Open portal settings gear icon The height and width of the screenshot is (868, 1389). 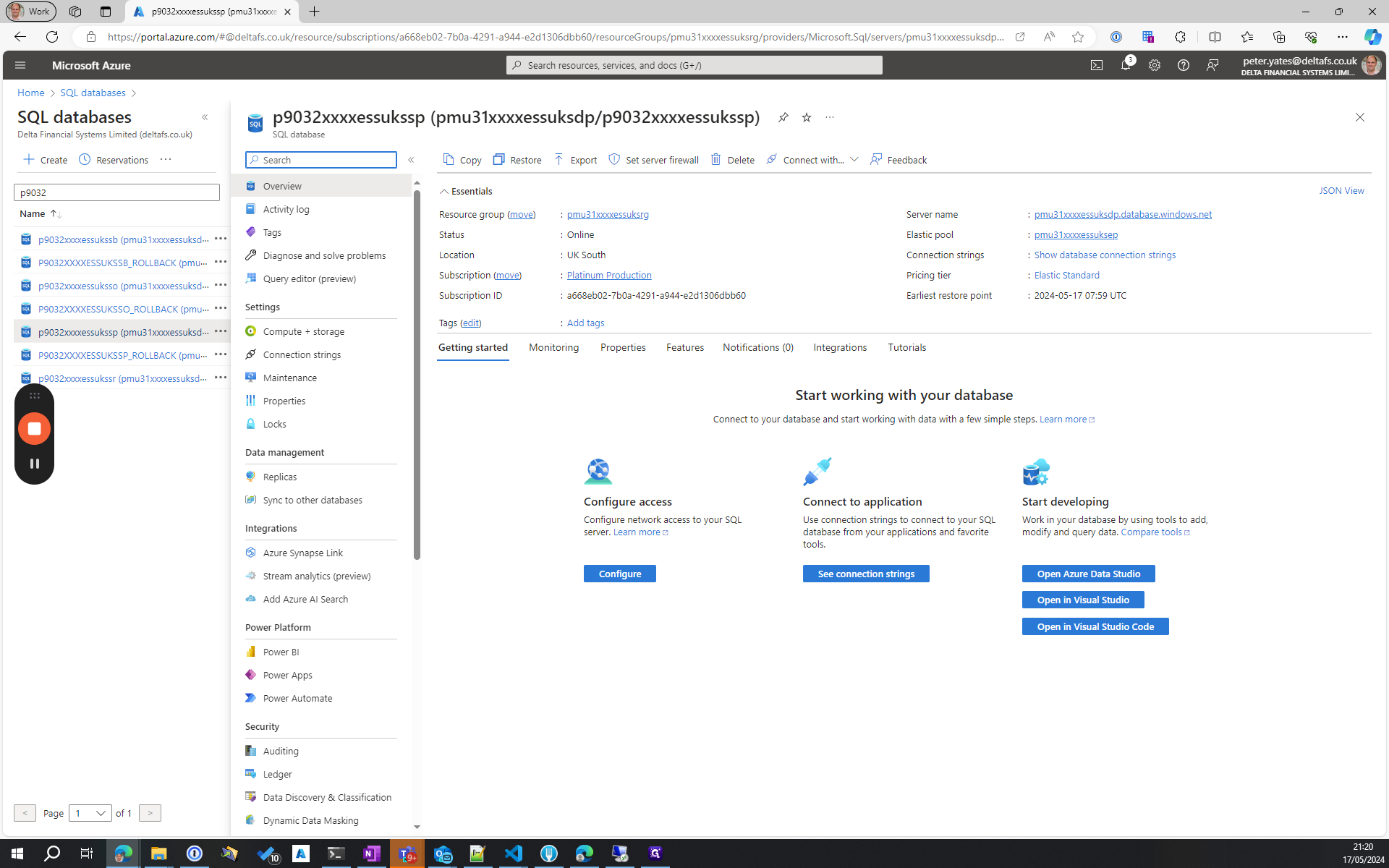pos(1155,65)
